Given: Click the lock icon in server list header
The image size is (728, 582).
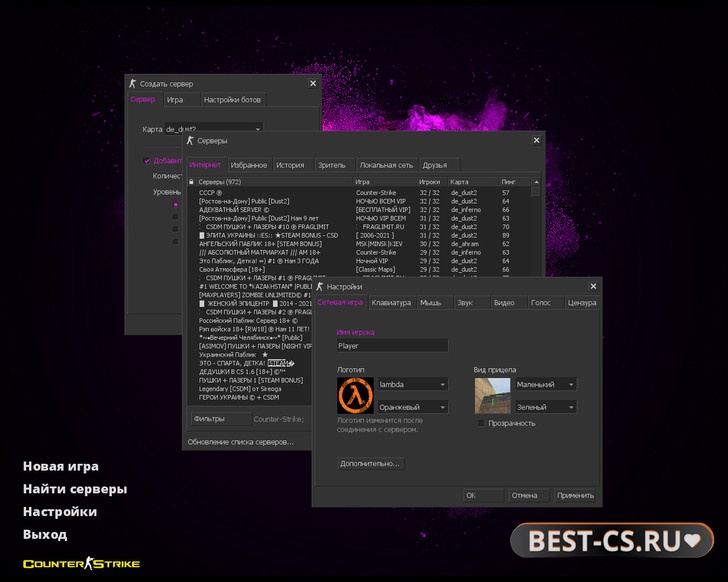Looking at the screenshot, I should click(191, 182).
